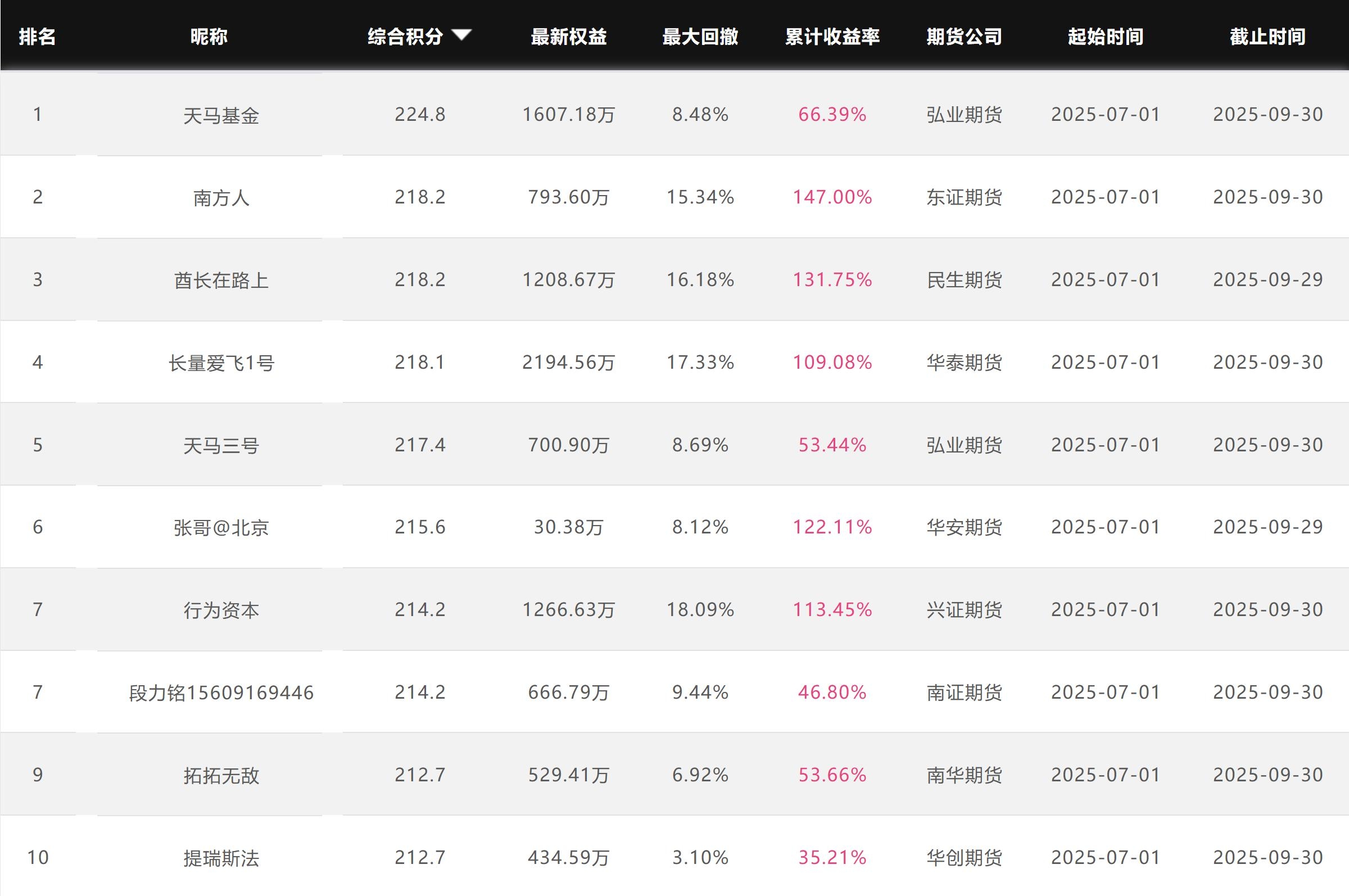Screen dimensions: 1349x896
Task: Click the 张哥@北京 nickname
Action: (221, 527)
